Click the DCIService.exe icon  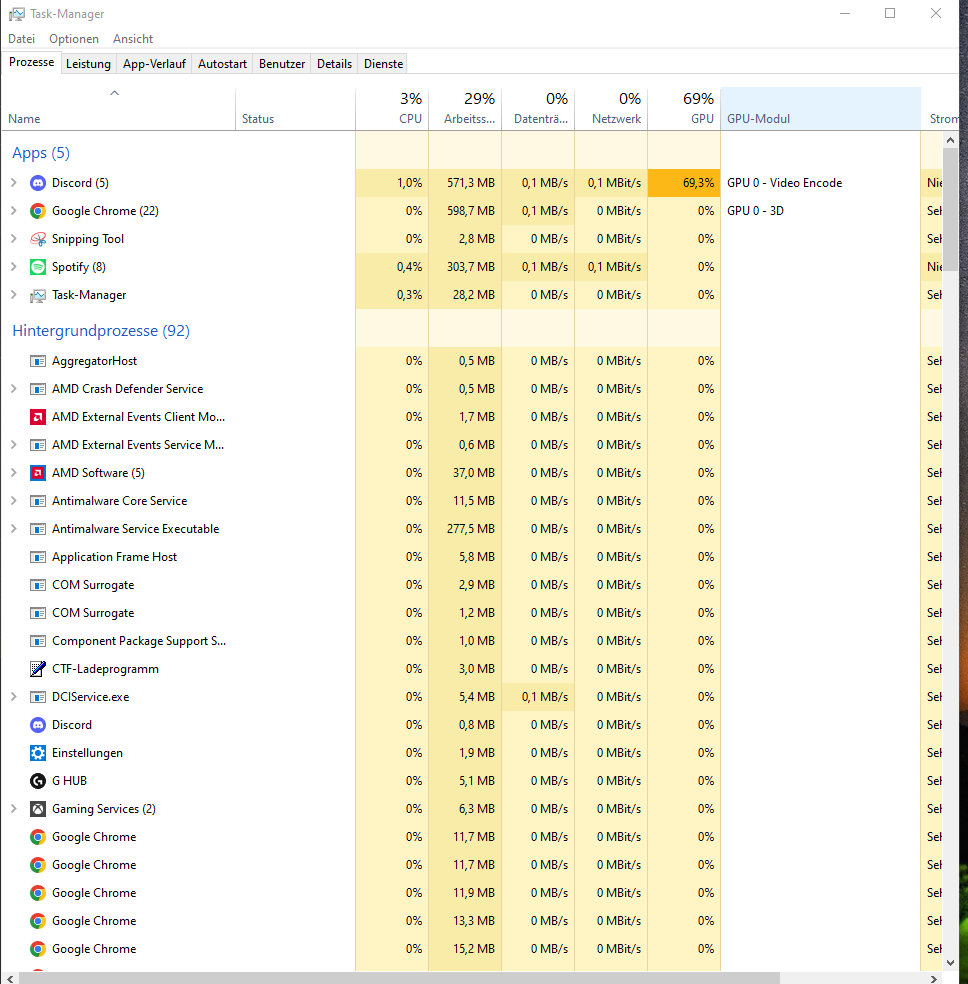(38, 697)
